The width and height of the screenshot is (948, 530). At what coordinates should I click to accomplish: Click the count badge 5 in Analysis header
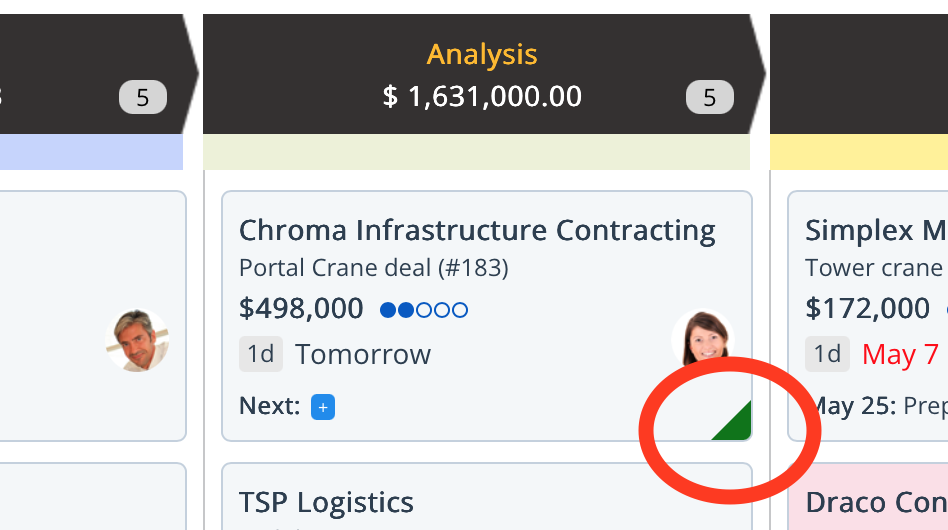[709, 97]
